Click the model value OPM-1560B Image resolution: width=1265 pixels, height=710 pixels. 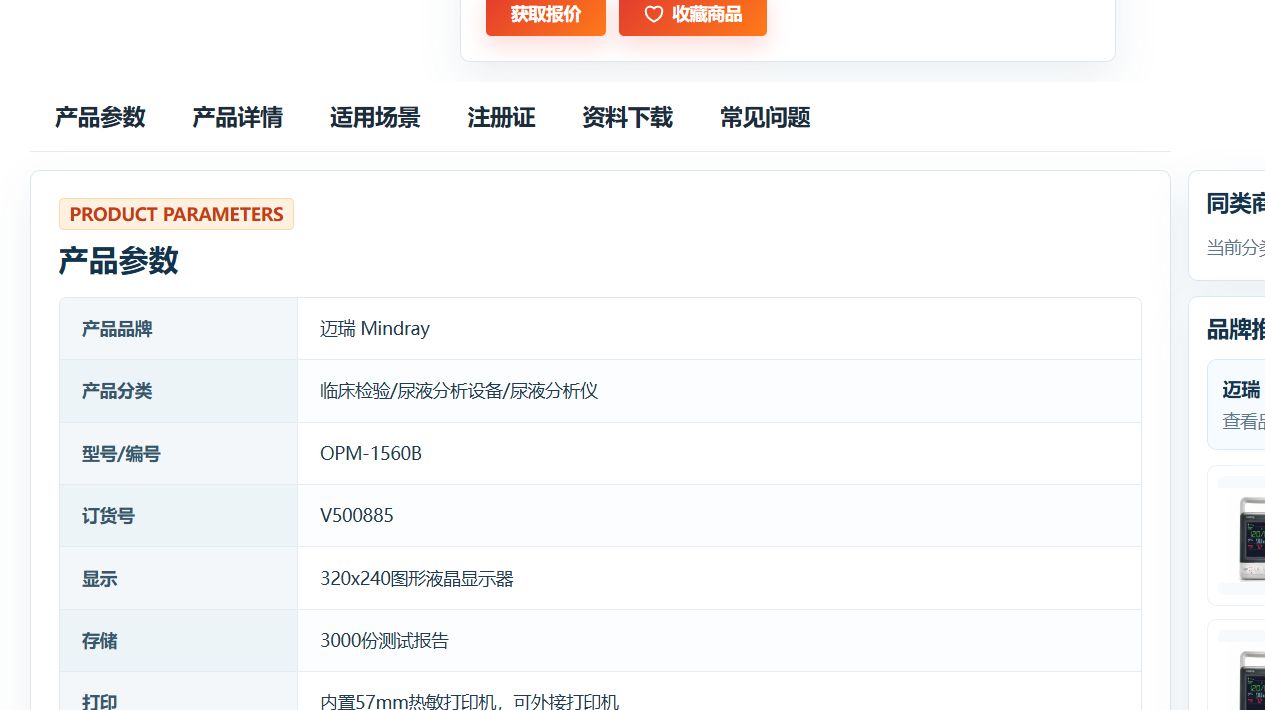(x=371, y=454)
